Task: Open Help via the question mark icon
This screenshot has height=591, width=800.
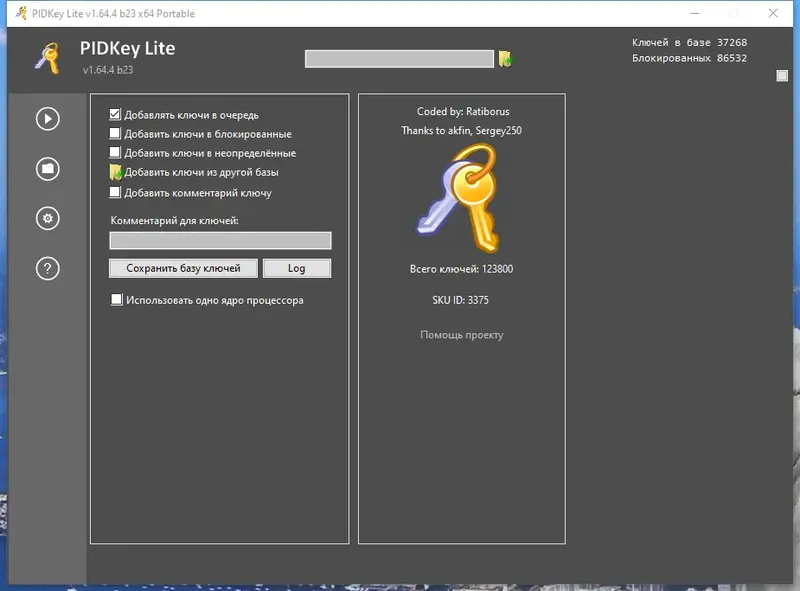Action: click(x=46, y=268)
